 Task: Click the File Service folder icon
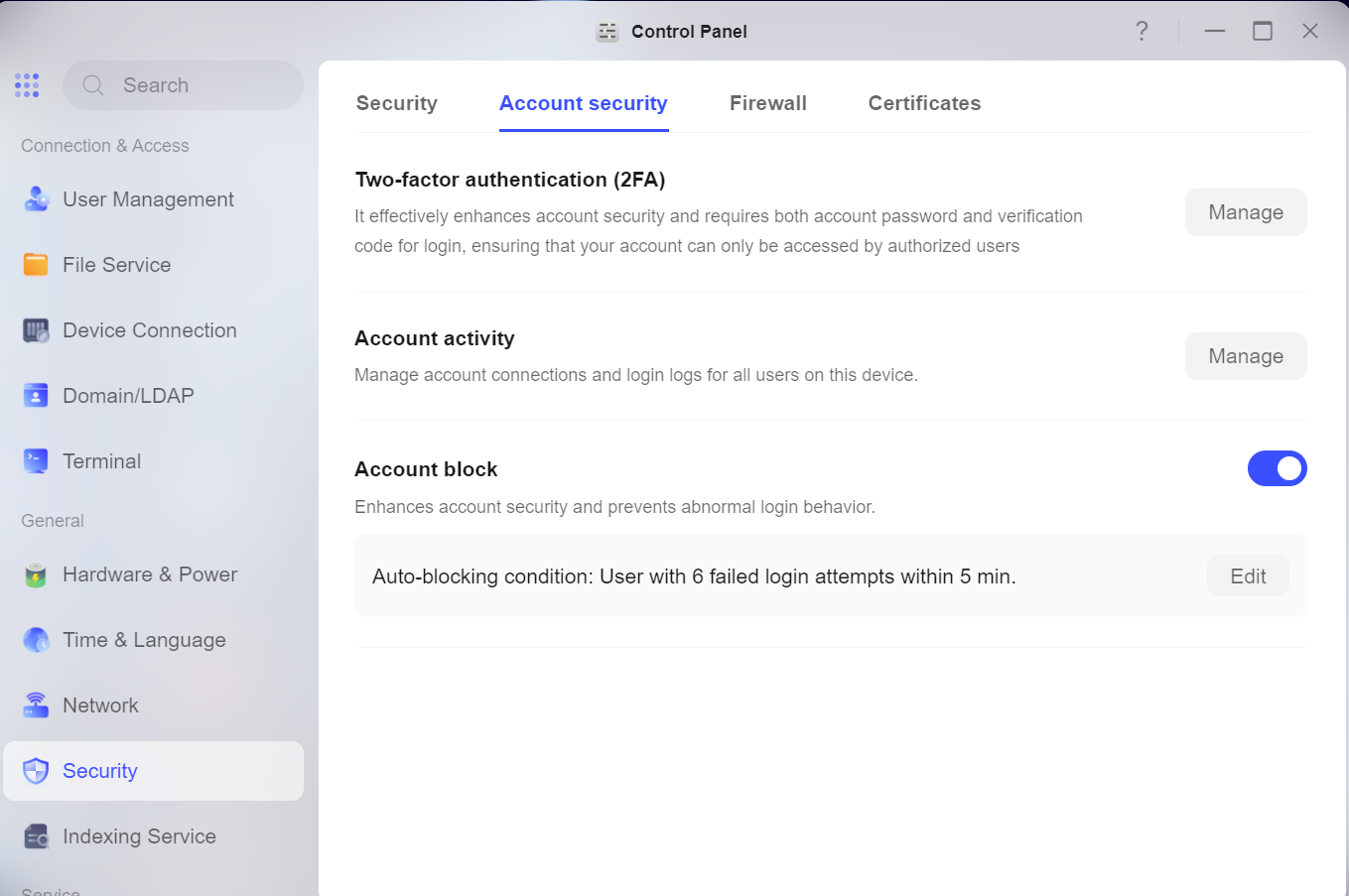coord(36,265)
